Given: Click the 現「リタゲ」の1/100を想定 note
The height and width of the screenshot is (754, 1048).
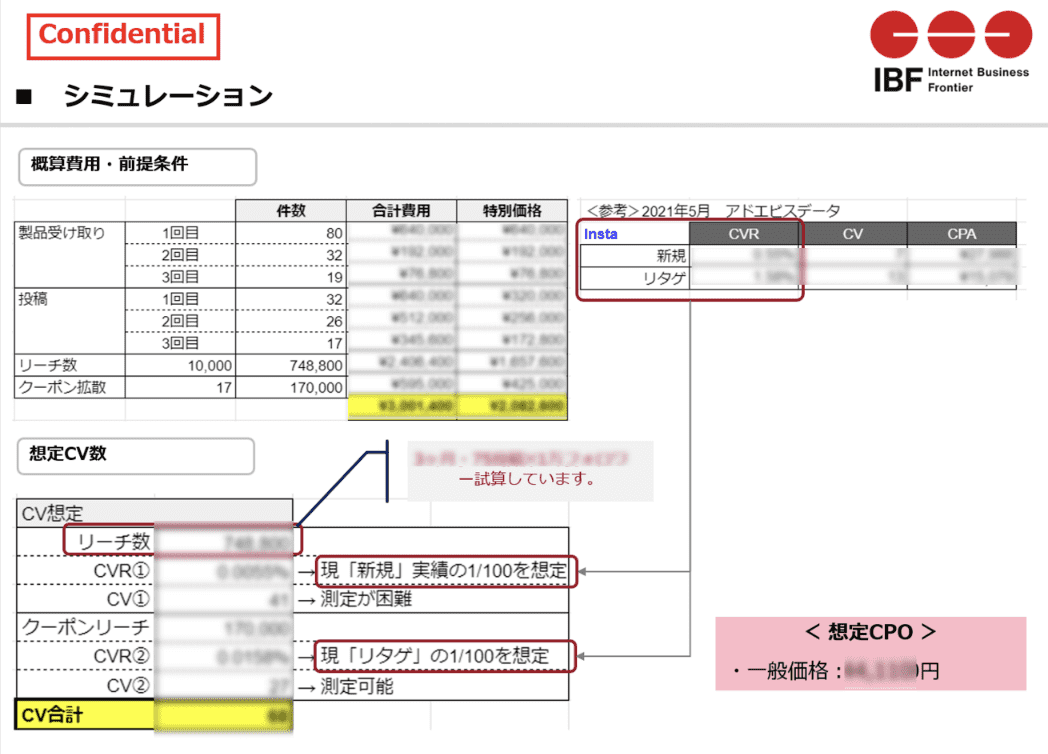Looking at the screenshot, I should (446, 656).
